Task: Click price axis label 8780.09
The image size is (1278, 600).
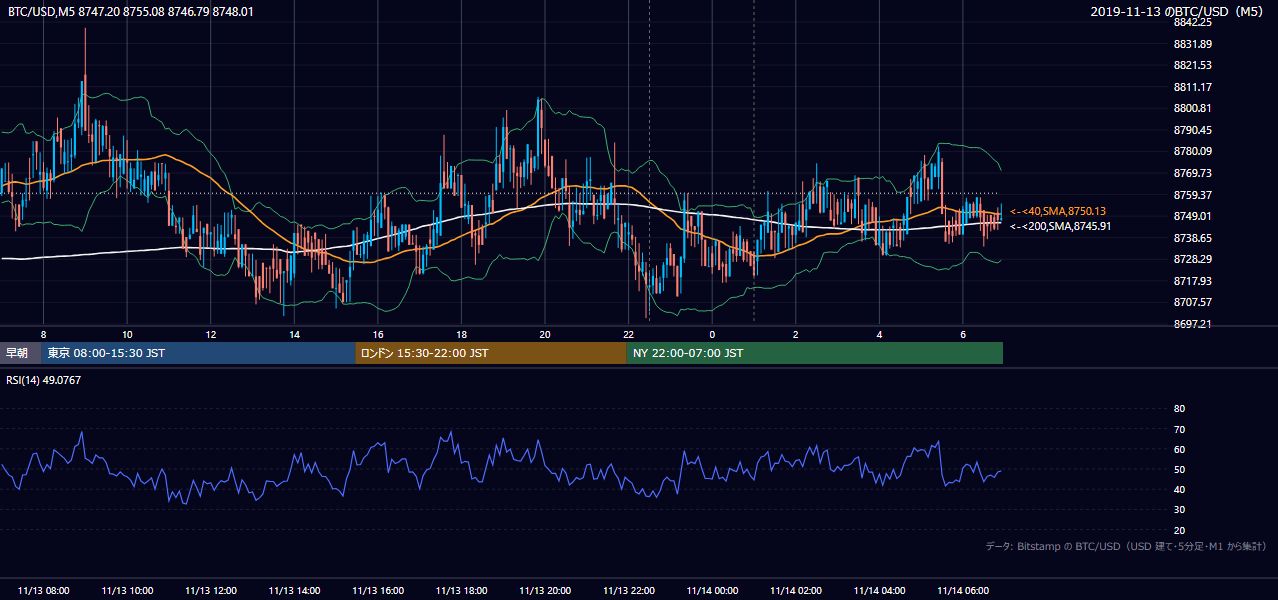Action: point(1192,151)
